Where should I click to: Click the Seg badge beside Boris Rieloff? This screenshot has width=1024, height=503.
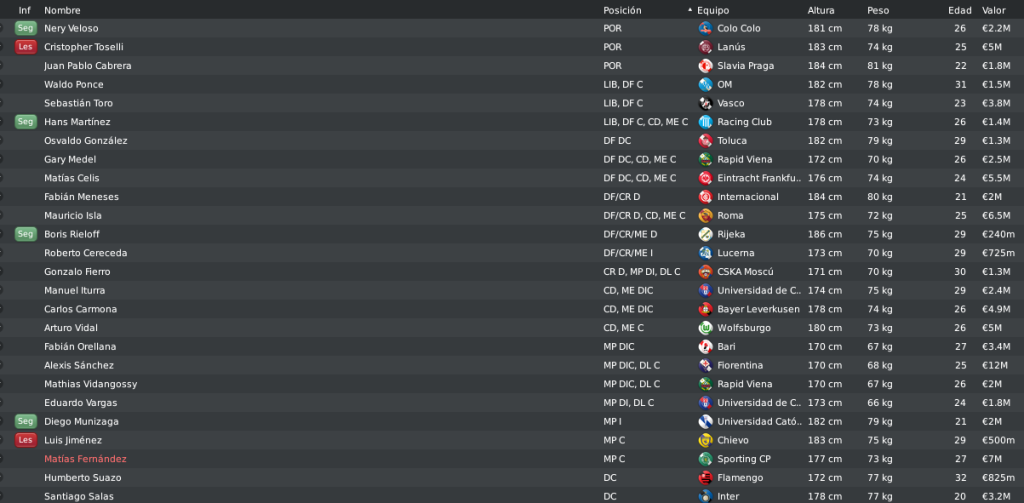tap(25, 234)
